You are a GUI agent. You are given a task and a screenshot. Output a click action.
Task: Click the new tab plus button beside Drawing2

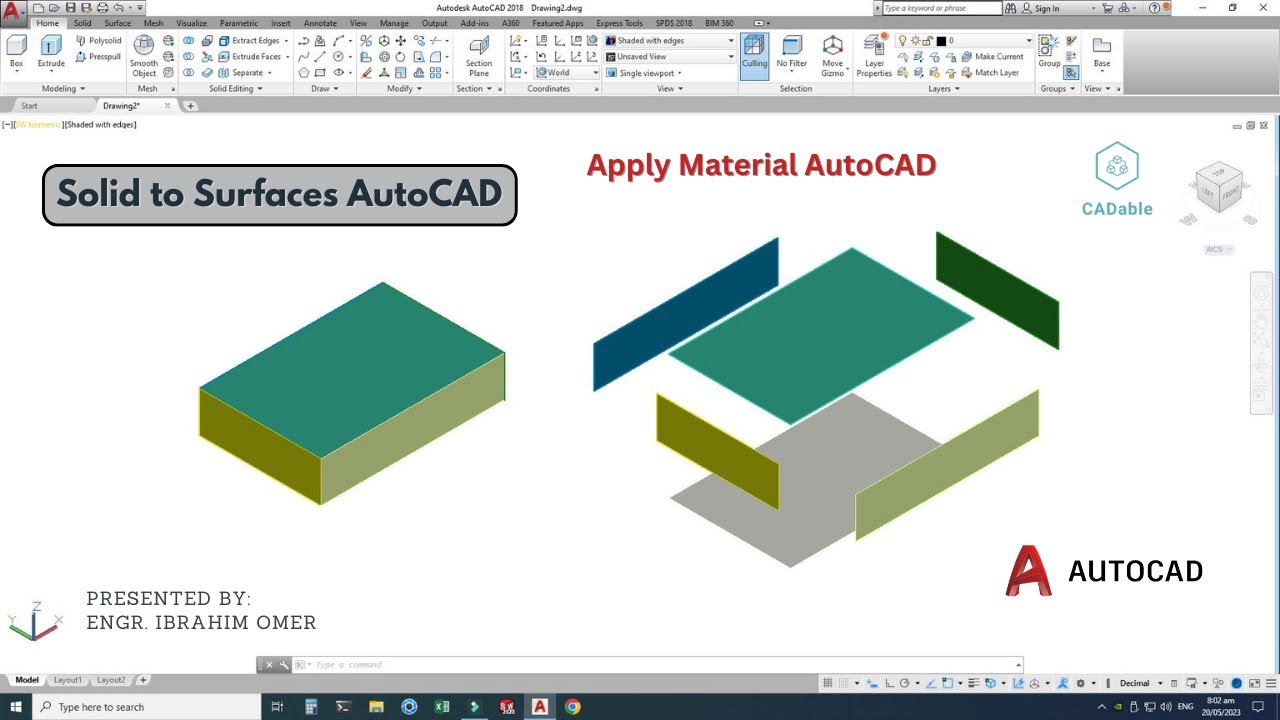190,106
